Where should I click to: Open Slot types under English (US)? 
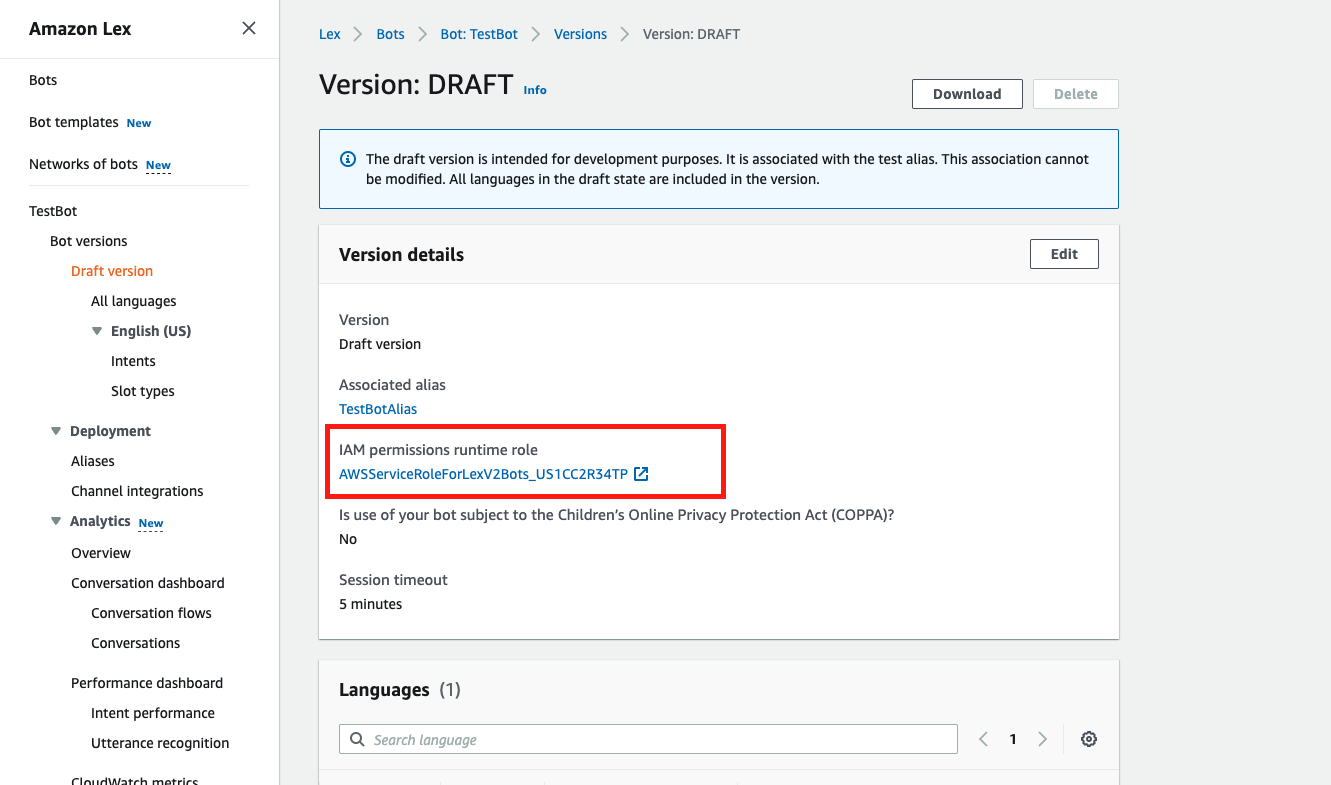[143, 391]
